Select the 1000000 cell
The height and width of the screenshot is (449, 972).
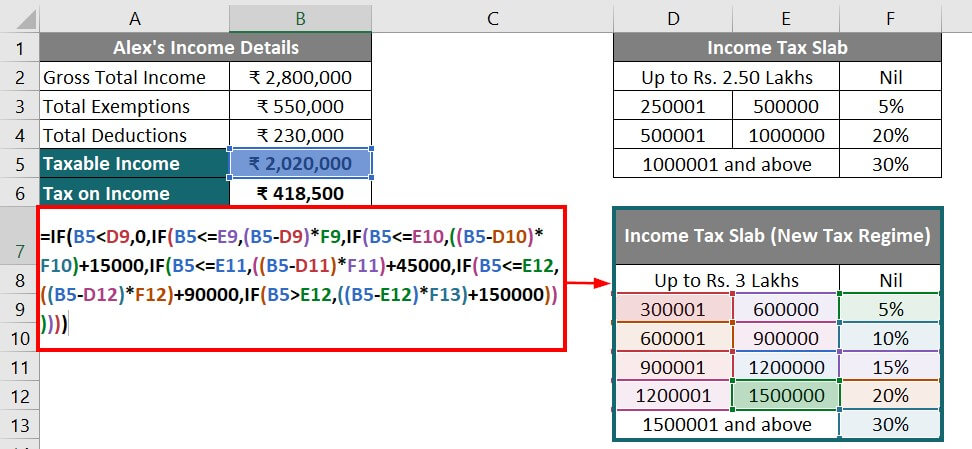pos(786,135)
